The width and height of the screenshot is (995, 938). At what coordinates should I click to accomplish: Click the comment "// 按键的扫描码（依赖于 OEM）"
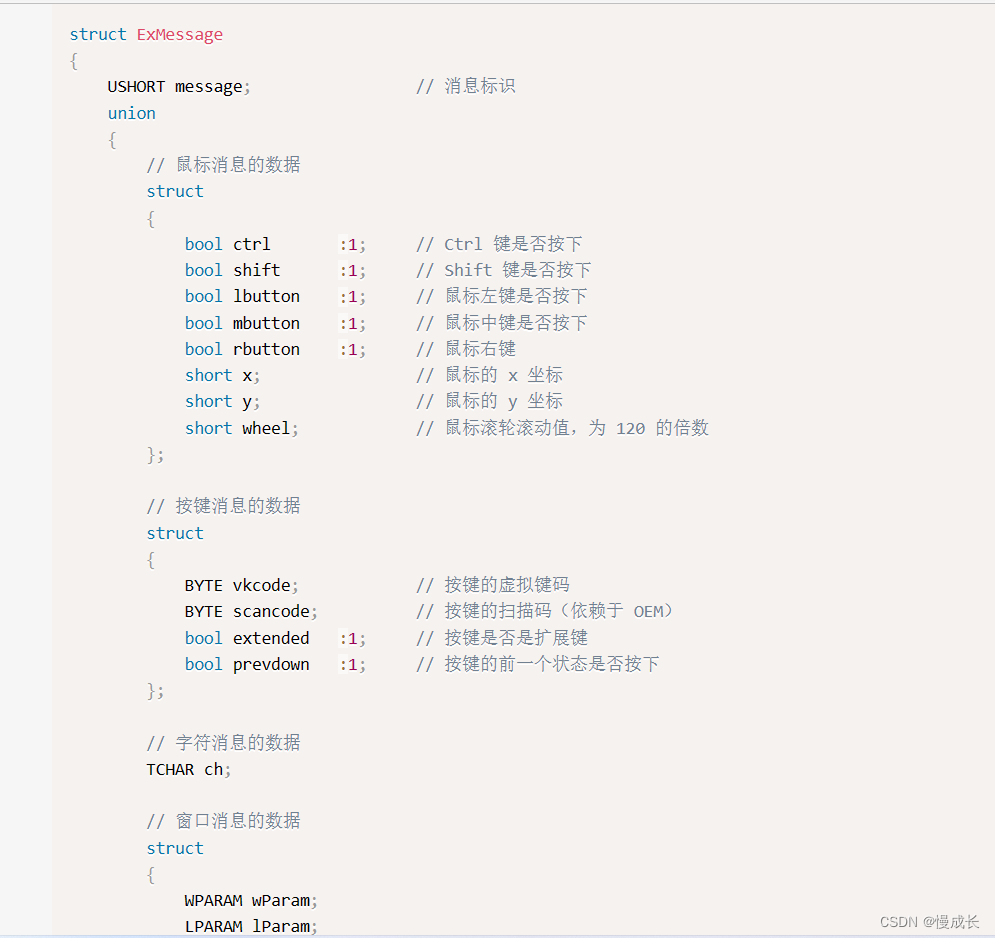544,611
